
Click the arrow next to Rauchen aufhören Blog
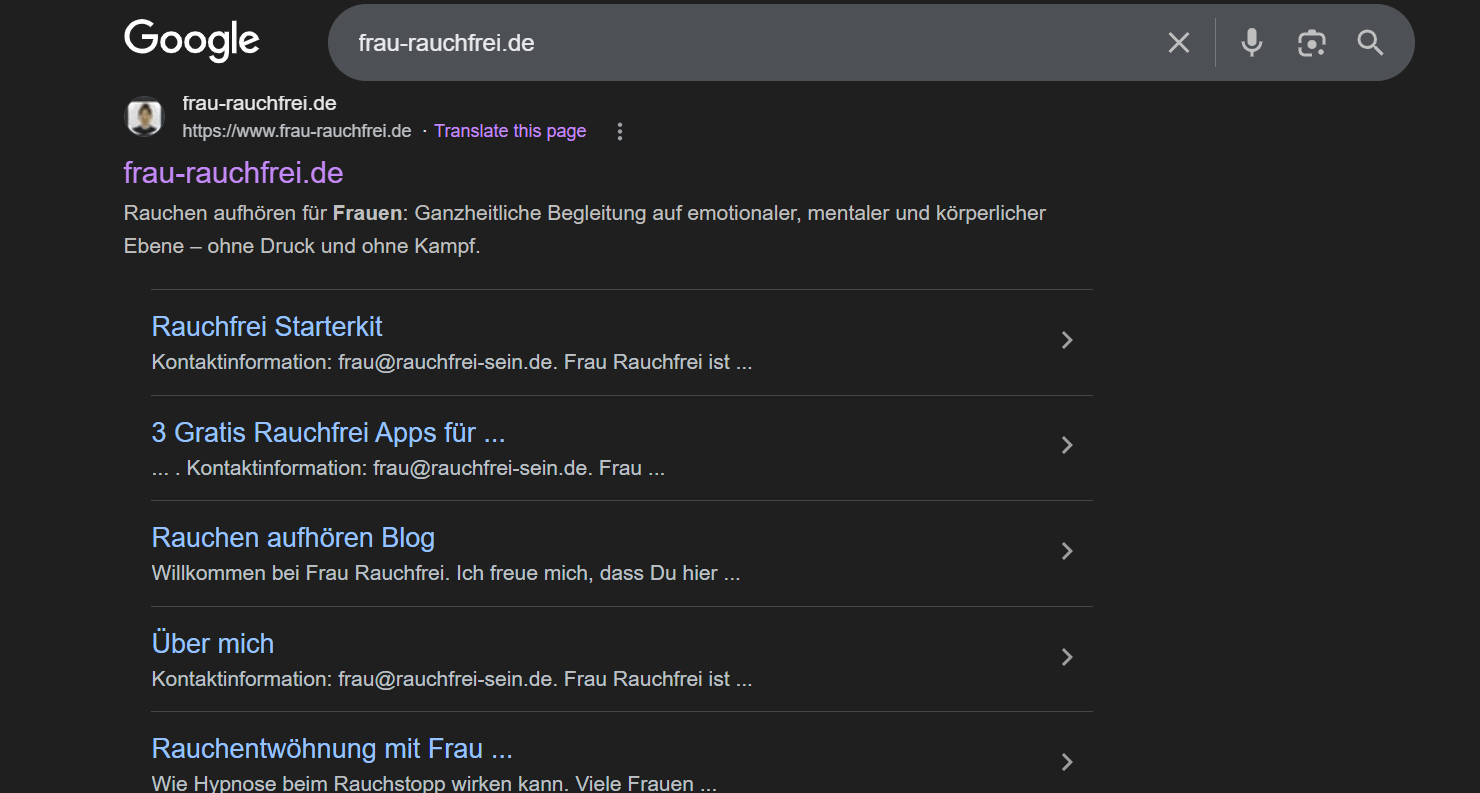tap(1067, 551)
